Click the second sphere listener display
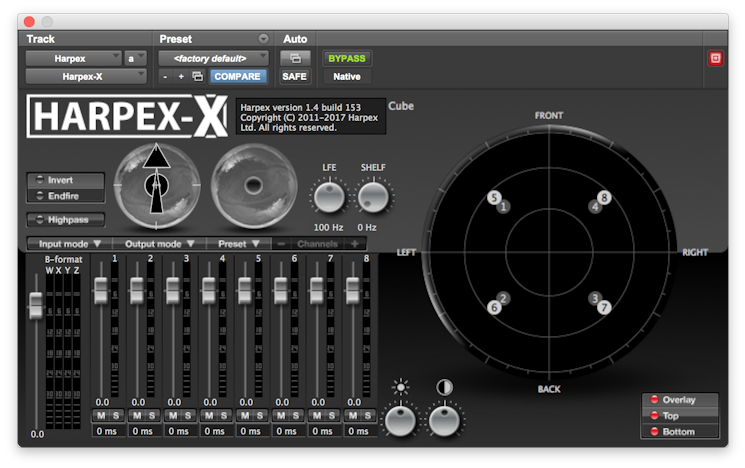This screenshot has height=468, width=745. (254, 185)
